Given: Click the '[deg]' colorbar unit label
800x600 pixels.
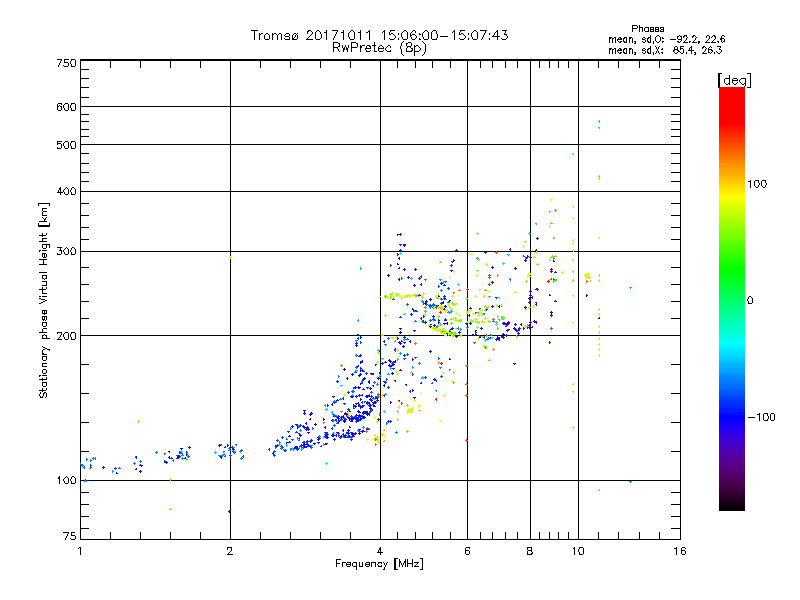Looking at the screenshot, I should (x=734, y=80).
